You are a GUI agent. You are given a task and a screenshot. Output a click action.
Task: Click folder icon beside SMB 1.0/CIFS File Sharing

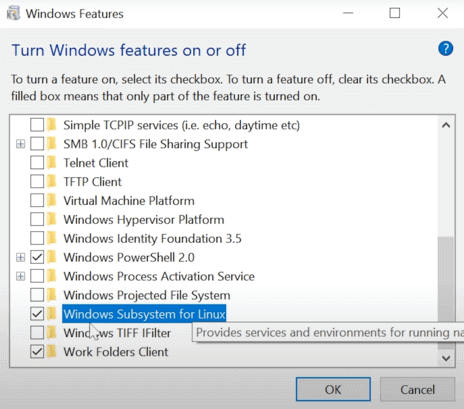[x=51, y=144]
